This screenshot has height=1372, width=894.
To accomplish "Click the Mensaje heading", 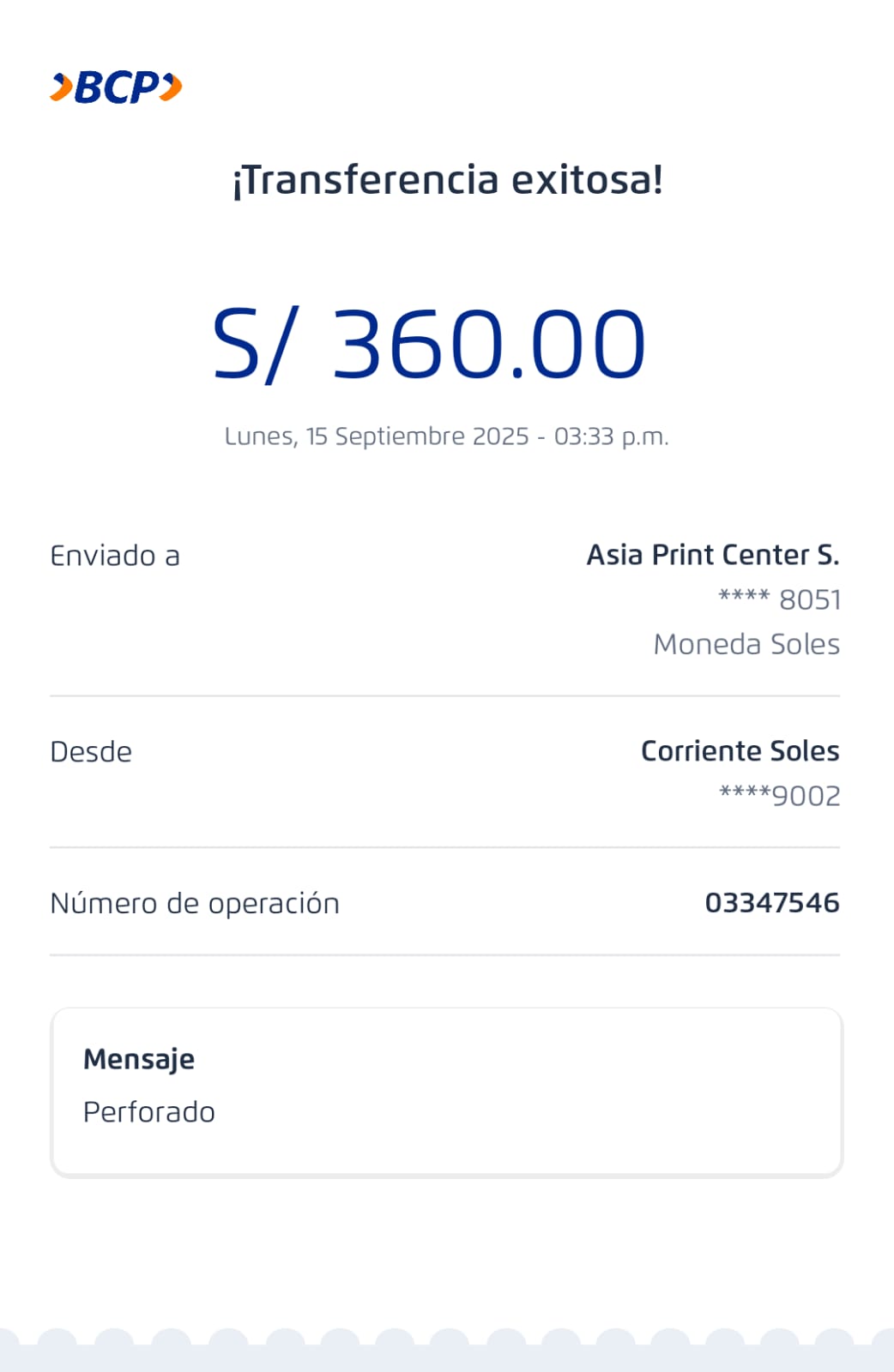I will (139, 1059).
